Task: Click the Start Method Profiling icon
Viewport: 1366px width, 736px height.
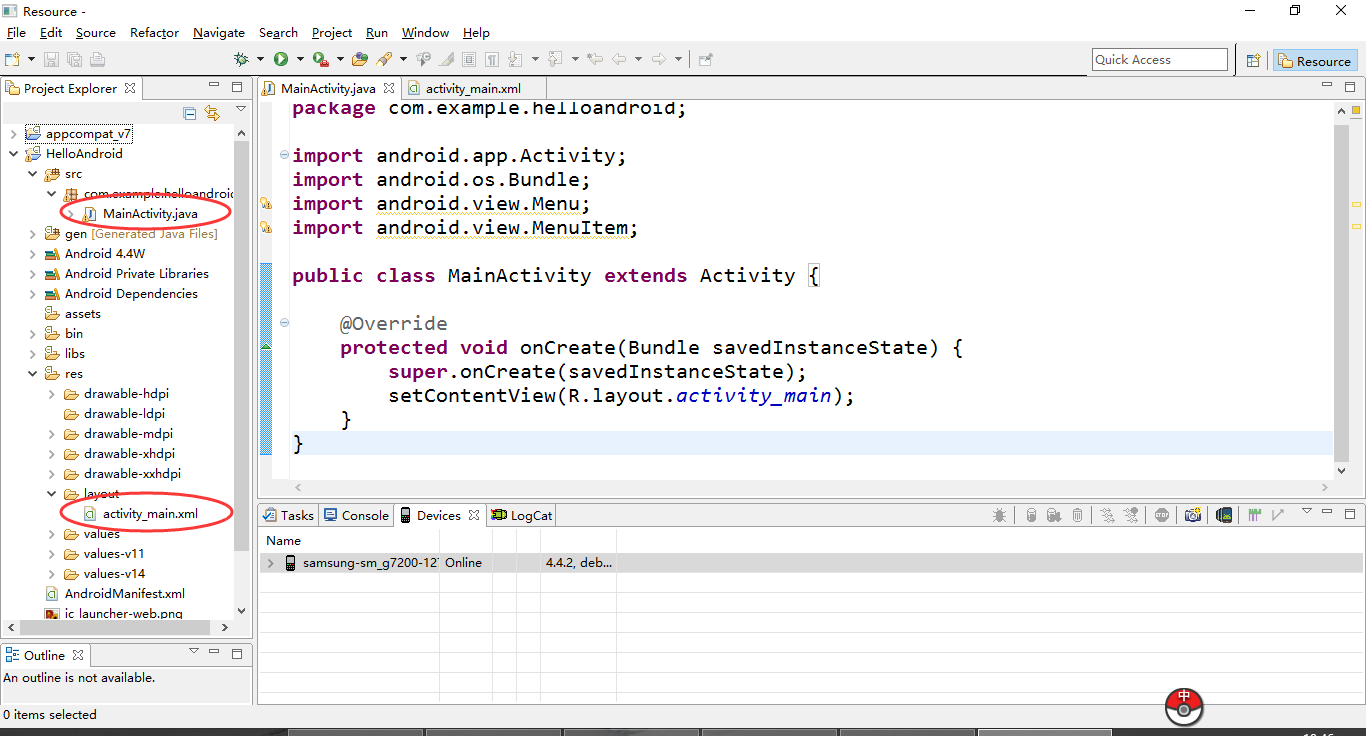Action: [1131, 515]
